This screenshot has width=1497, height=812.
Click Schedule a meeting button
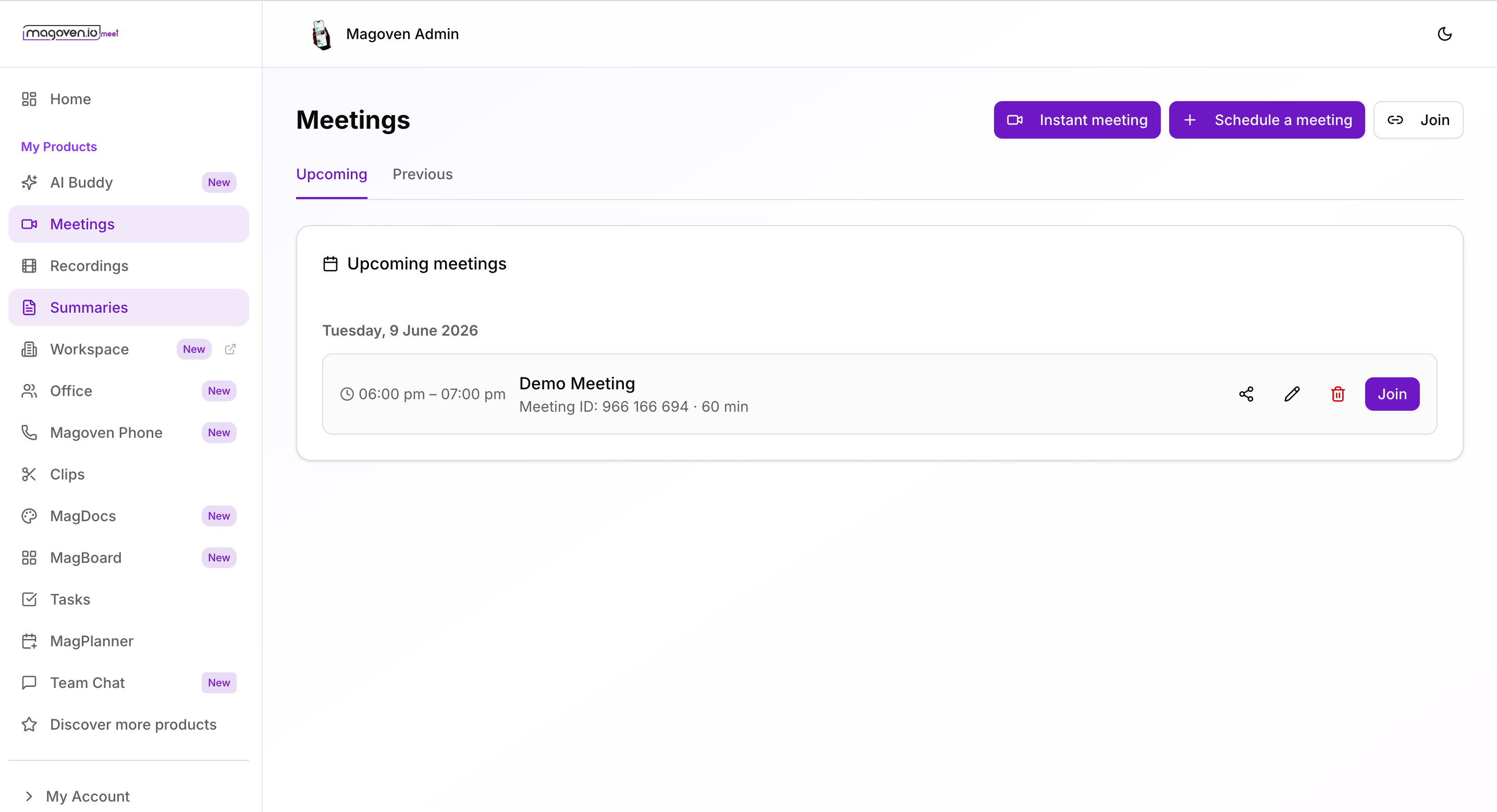[x=1266, y=120]
